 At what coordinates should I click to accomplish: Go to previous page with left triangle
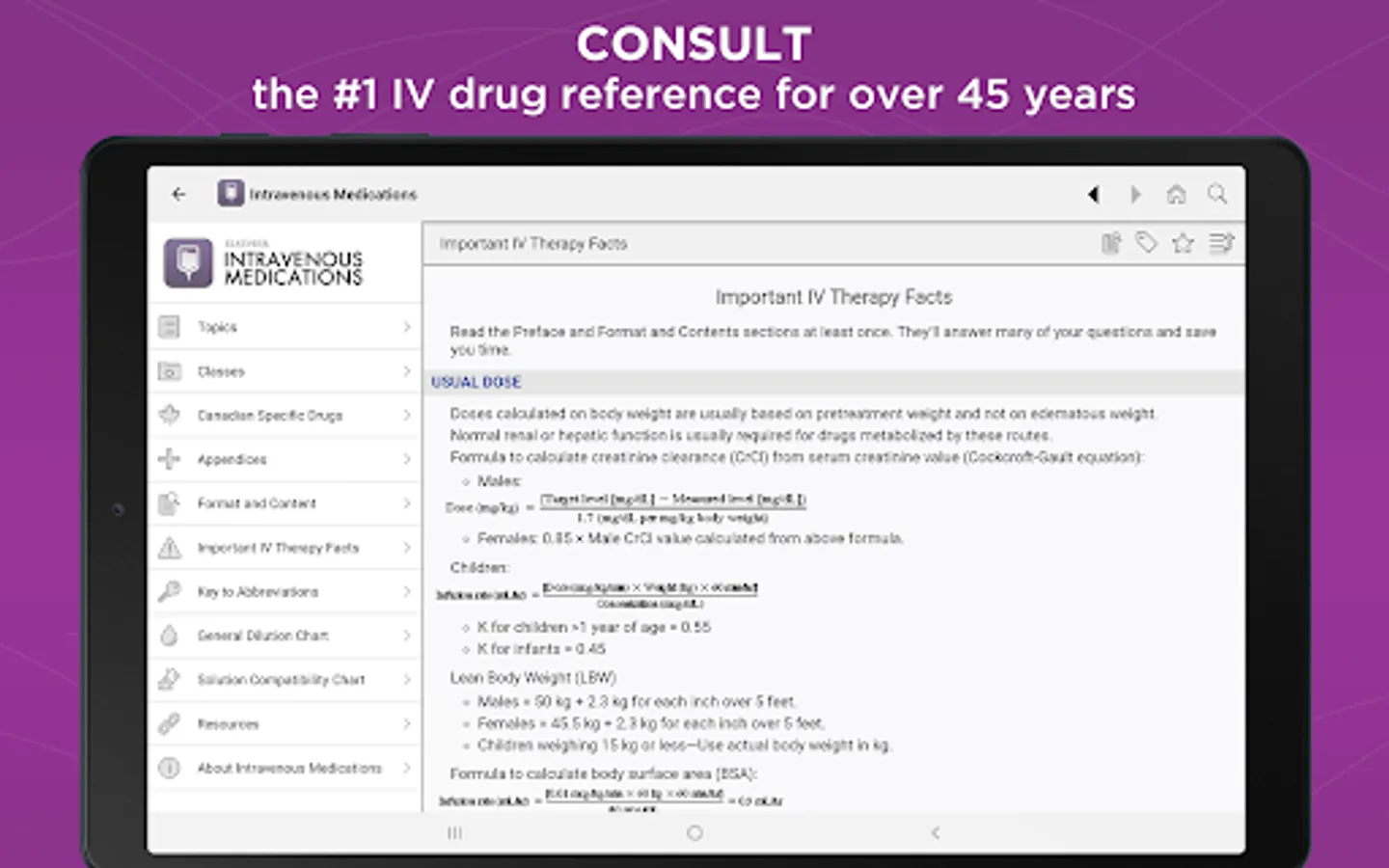click(1093, 194)
